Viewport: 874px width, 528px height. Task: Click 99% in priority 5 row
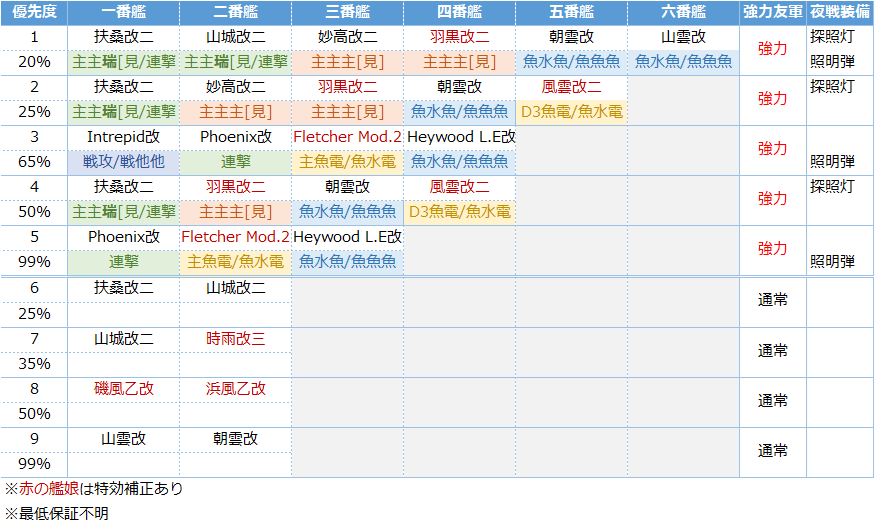34,261
